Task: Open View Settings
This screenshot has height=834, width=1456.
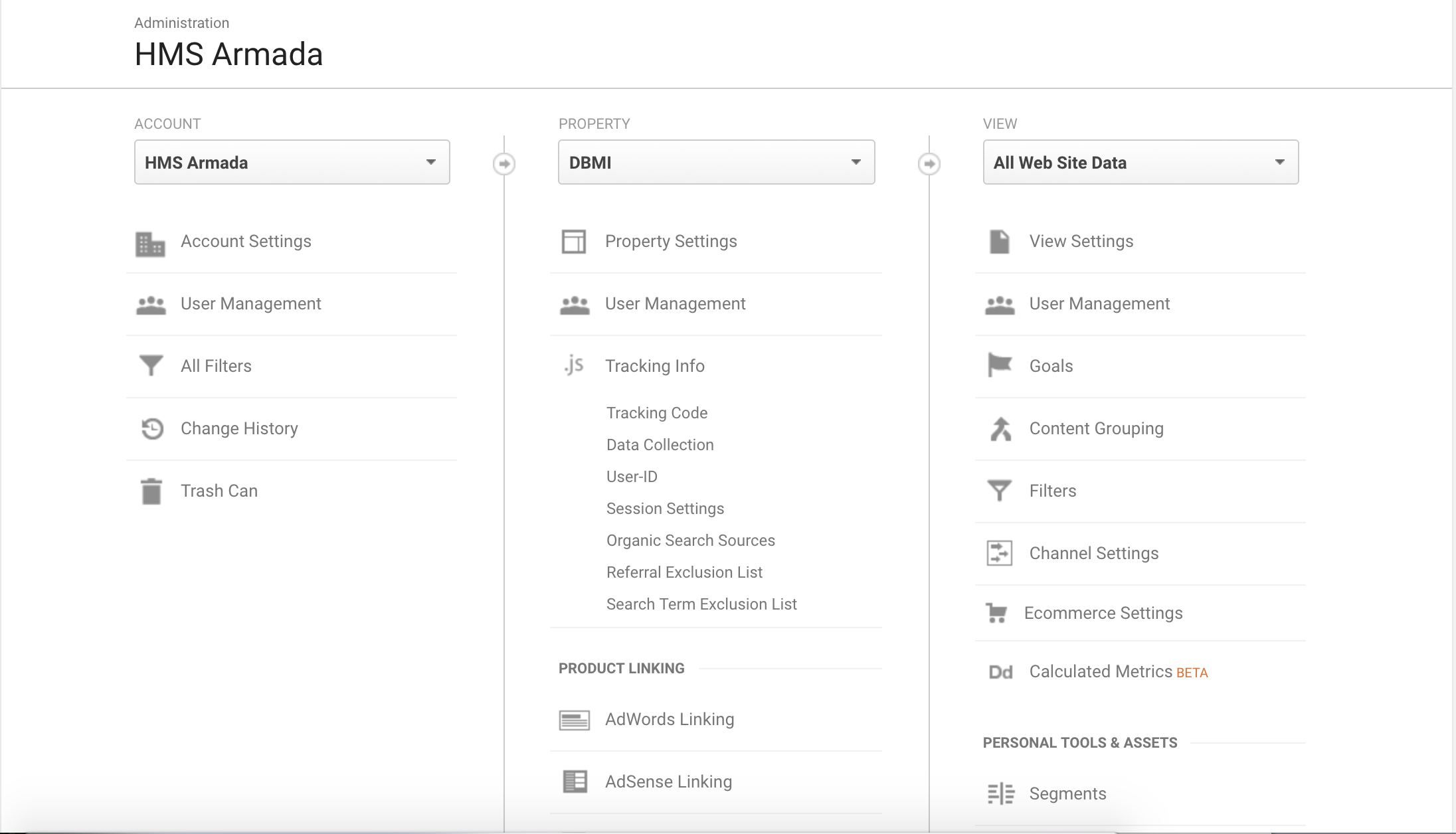Action: (1081, 242)
